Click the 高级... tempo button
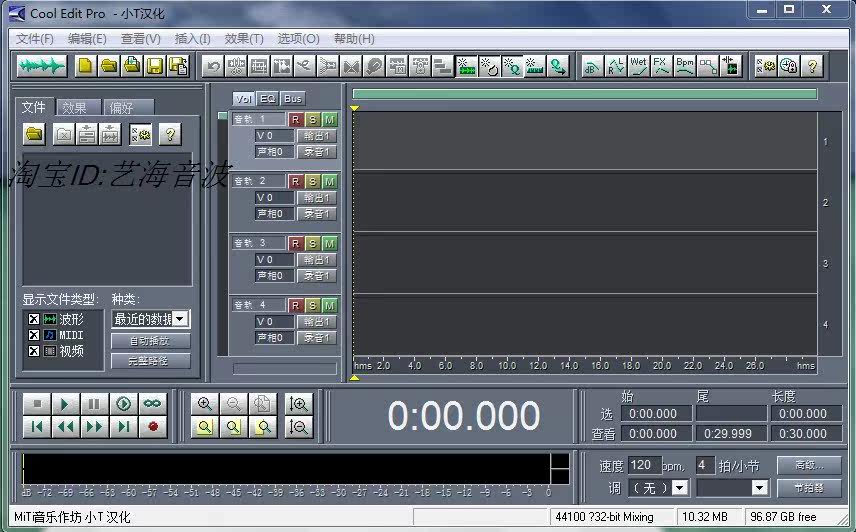This screenshot has height=532, width=856. [809, 465]
